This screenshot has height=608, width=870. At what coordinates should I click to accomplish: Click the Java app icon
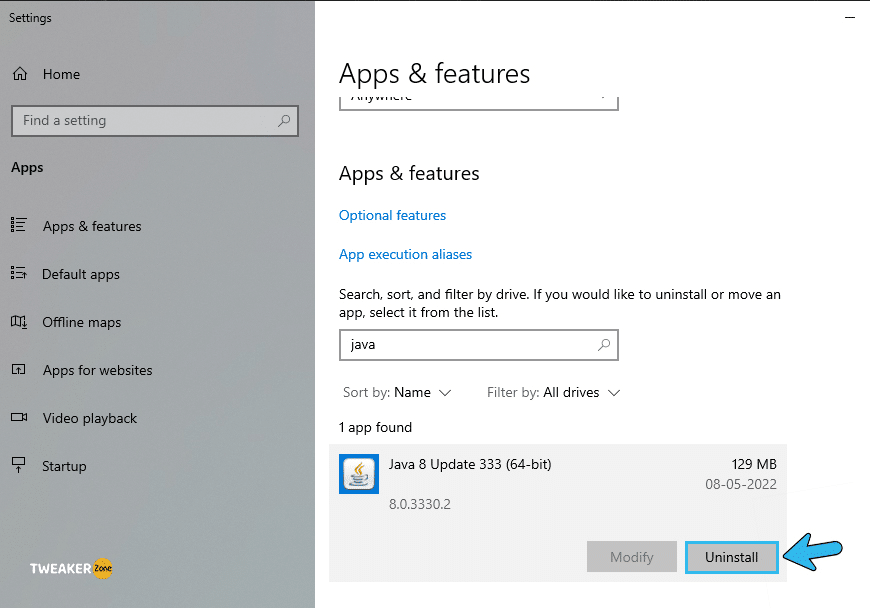359,474
